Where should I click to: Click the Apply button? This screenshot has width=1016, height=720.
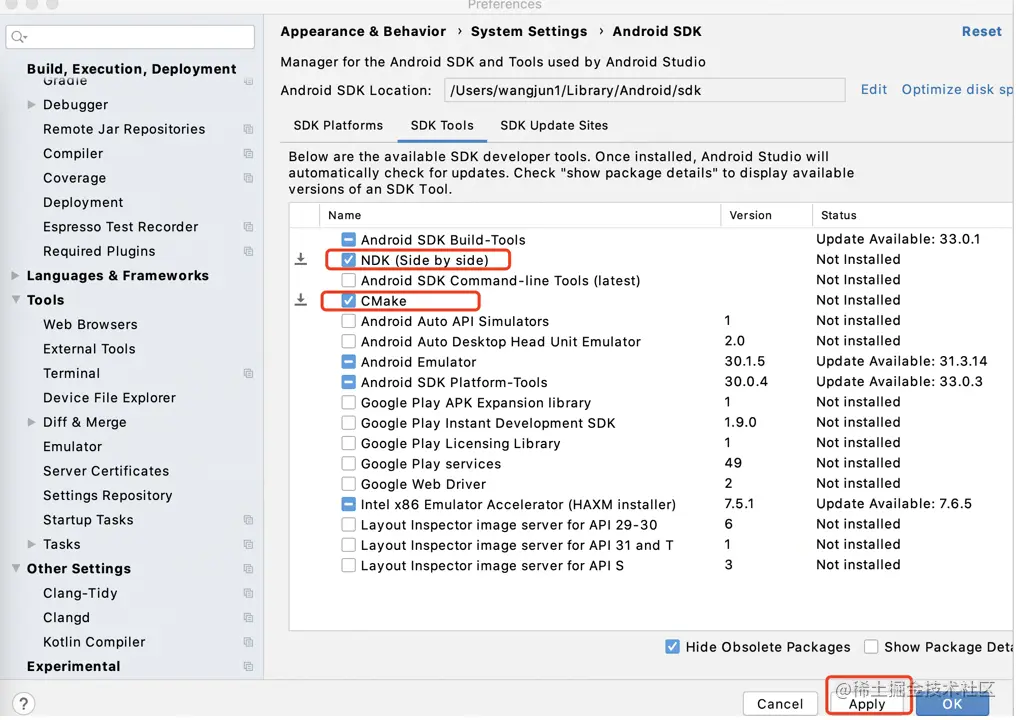(867, 703)
